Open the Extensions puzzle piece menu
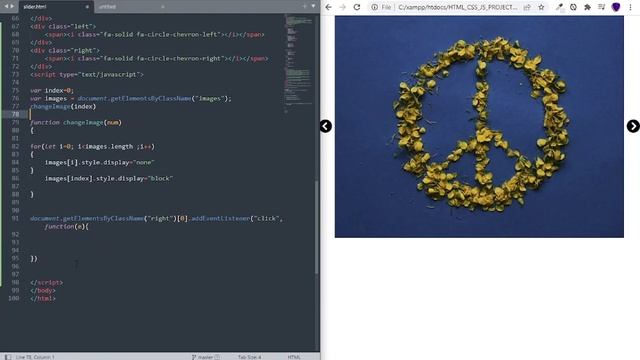 (x=587, y=7)
